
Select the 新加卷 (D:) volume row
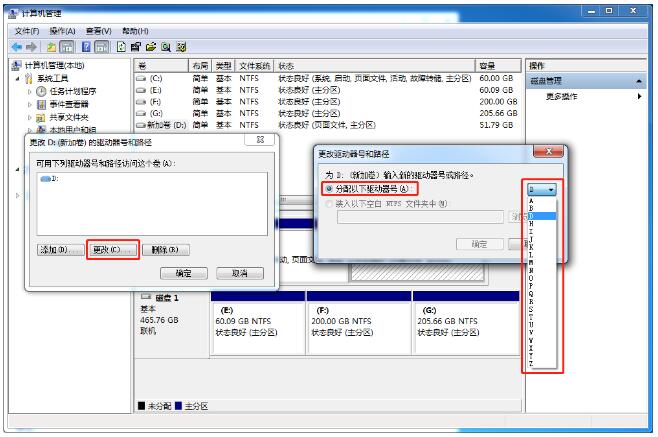pyautogui.click(x=327, y=125)
